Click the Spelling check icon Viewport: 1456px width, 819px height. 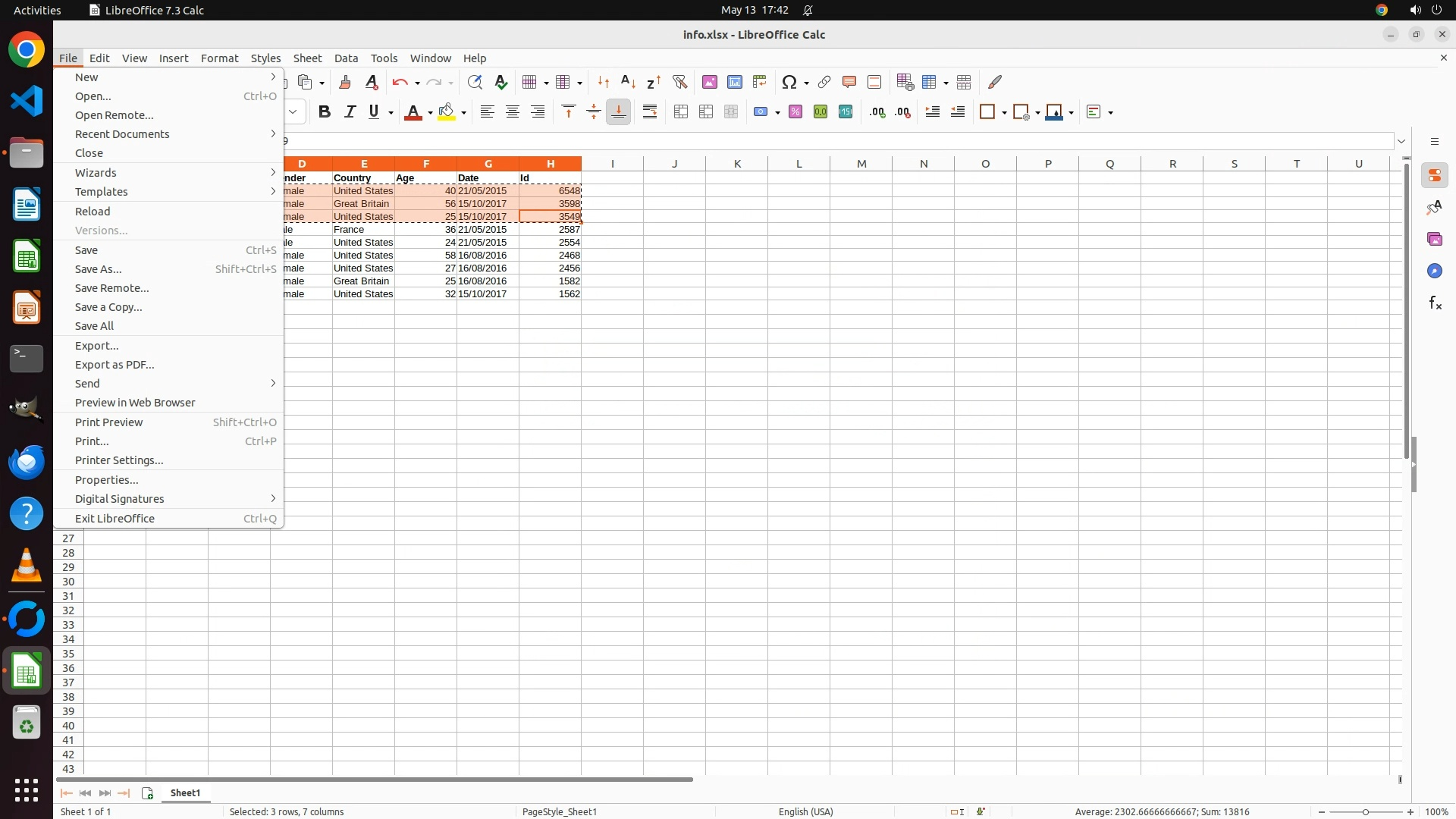point(501,82)
